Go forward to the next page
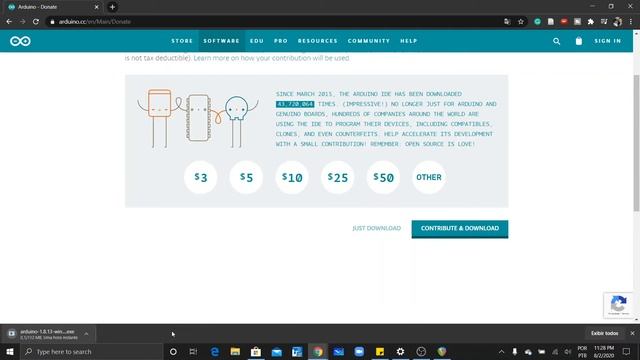Image resolution: width=640 pixels, height=360 pixels. [22, 22]
